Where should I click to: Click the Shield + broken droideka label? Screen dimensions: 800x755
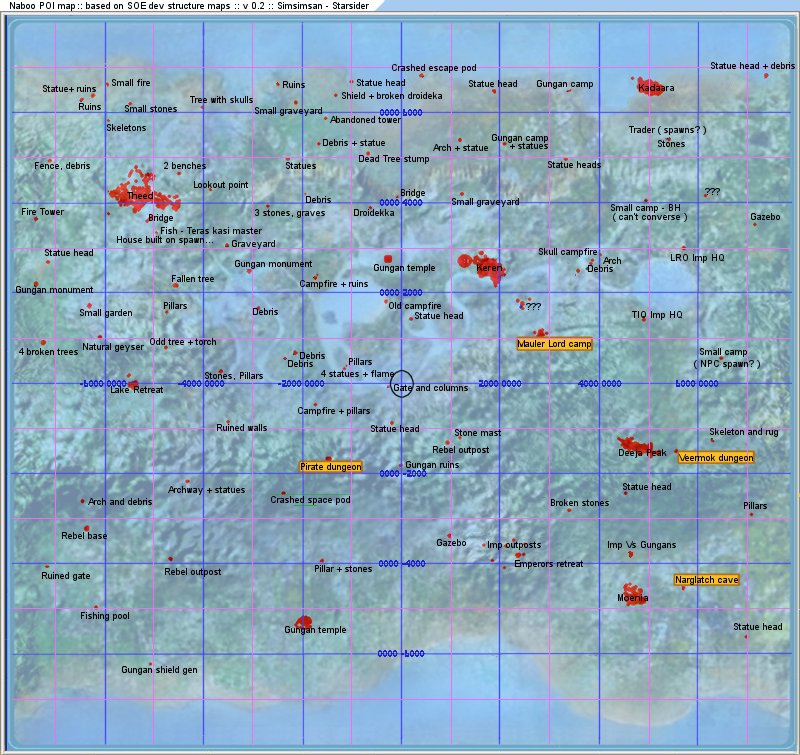point(392,96)
